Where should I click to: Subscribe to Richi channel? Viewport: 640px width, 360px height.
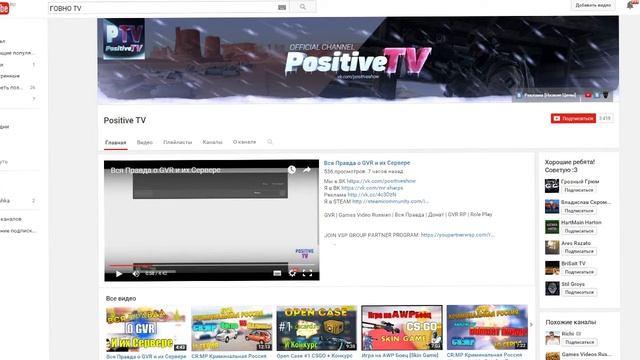580,342
